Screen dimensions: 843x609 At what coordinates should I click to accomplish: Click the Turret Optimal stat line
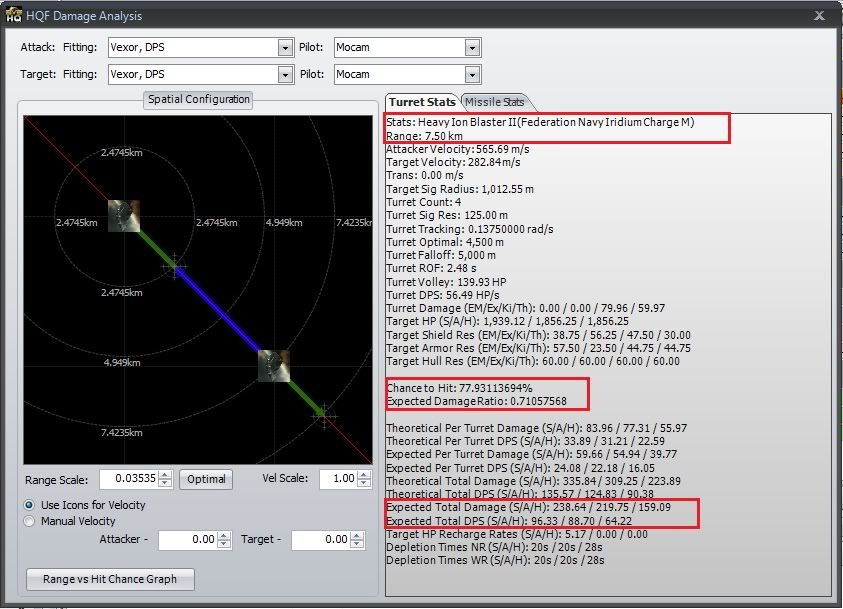[445, 242]
